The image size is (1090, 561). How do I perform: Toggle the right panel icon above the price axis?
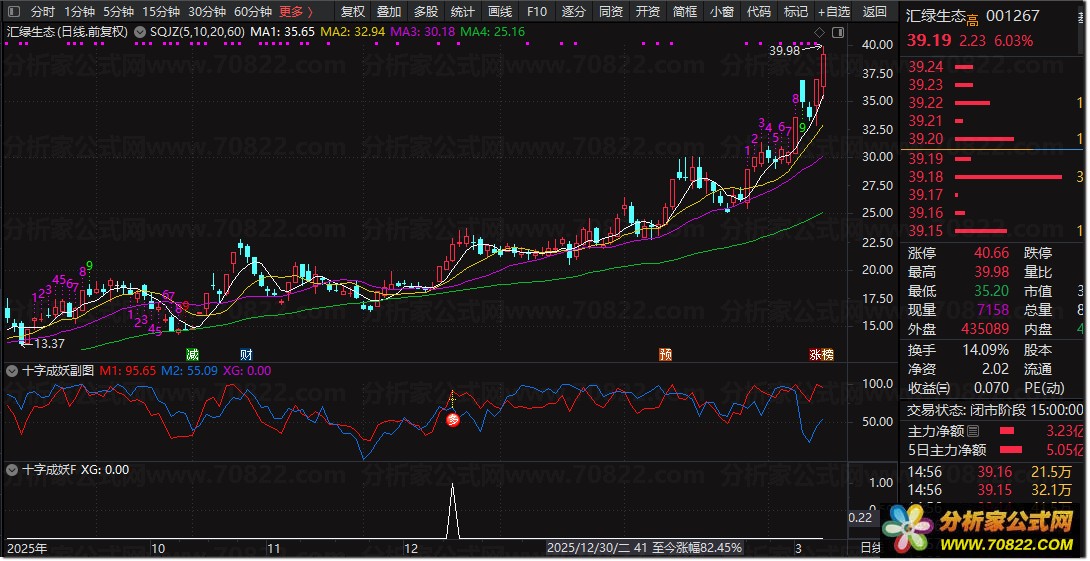click(x=837, y=32)
